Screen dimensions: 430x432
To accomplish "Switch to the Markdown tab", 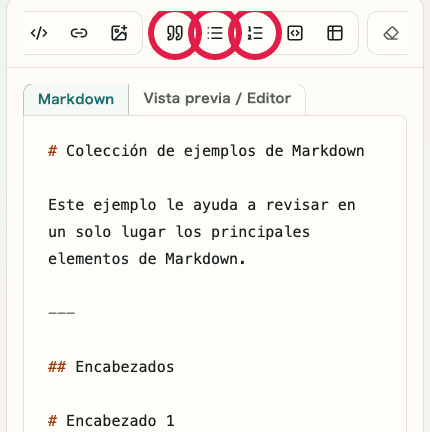I will [x=76, y=99].
